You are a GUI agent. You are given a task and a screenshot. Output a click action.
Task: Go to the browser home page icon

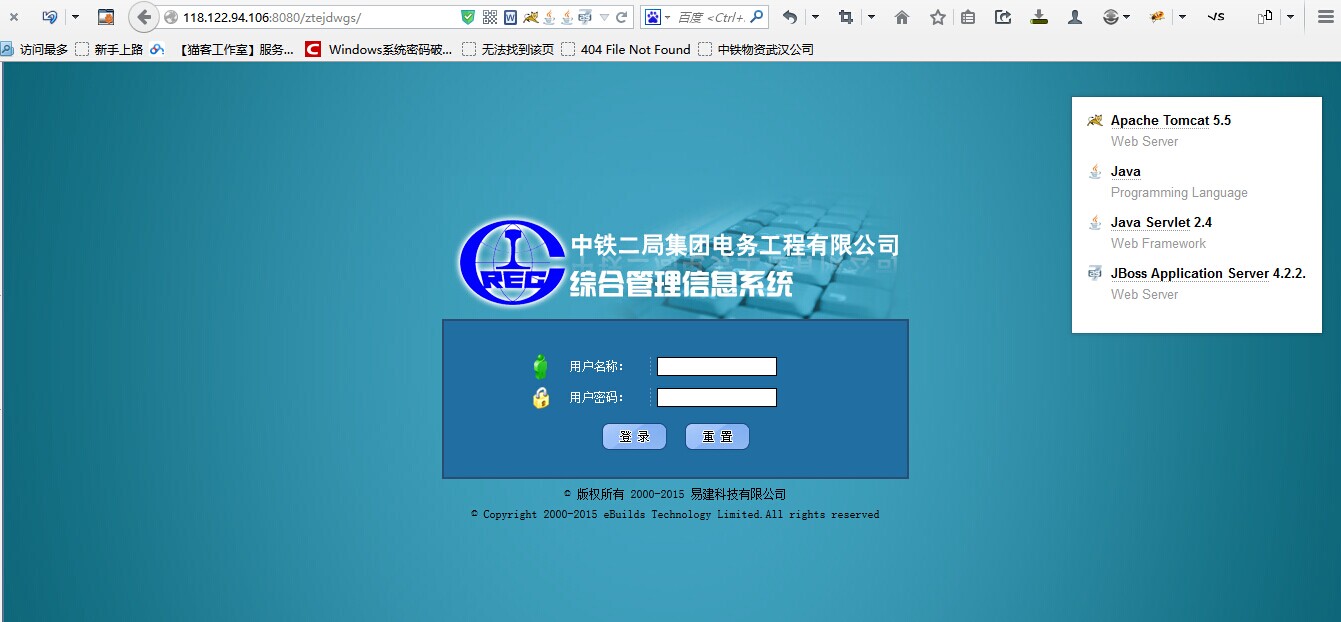pyautogui.click(x=902, y=17)
